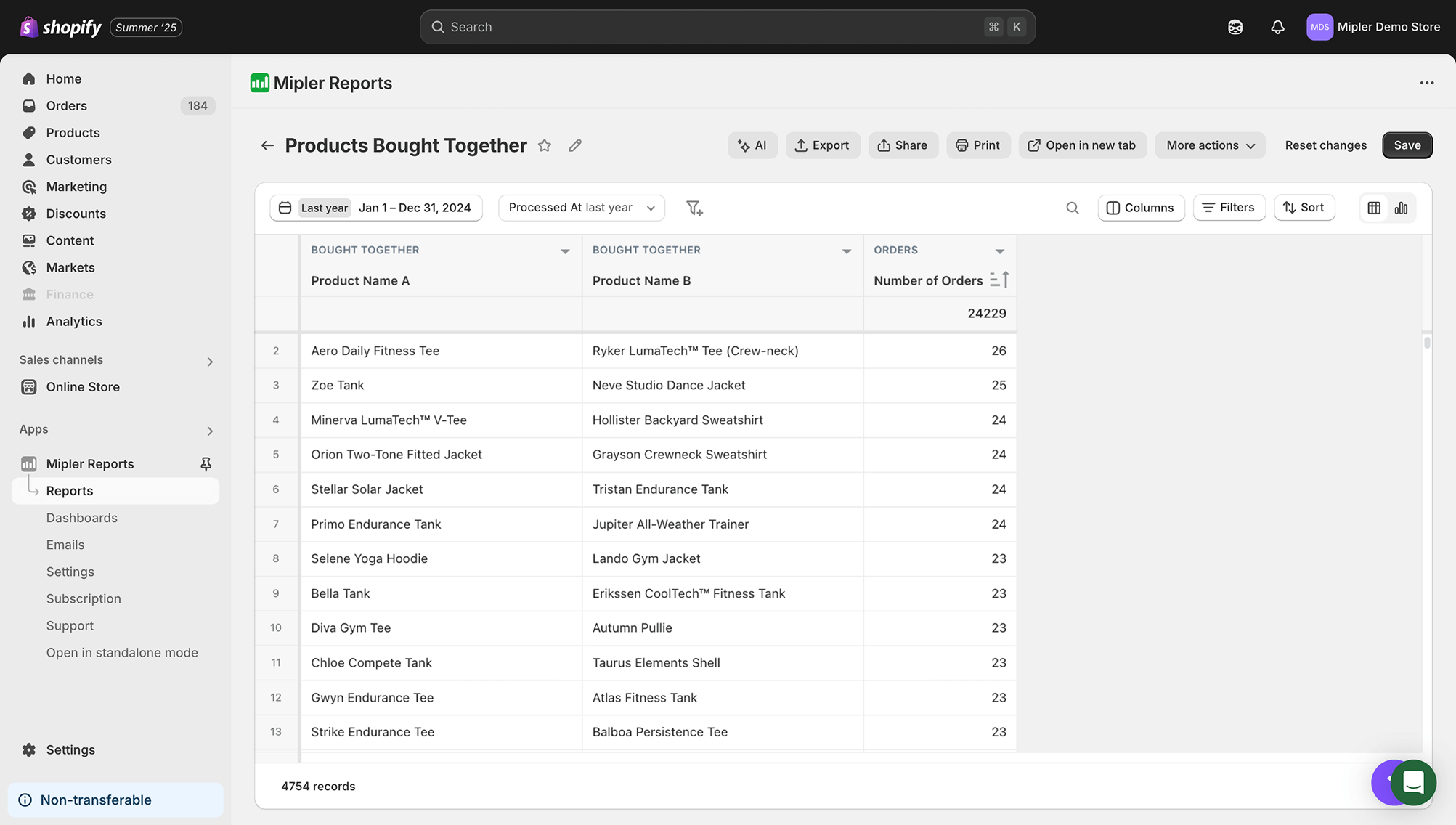Screen dimensions: 1456x825
Task: Click the Save button
Action: (x=1407, y=145)
